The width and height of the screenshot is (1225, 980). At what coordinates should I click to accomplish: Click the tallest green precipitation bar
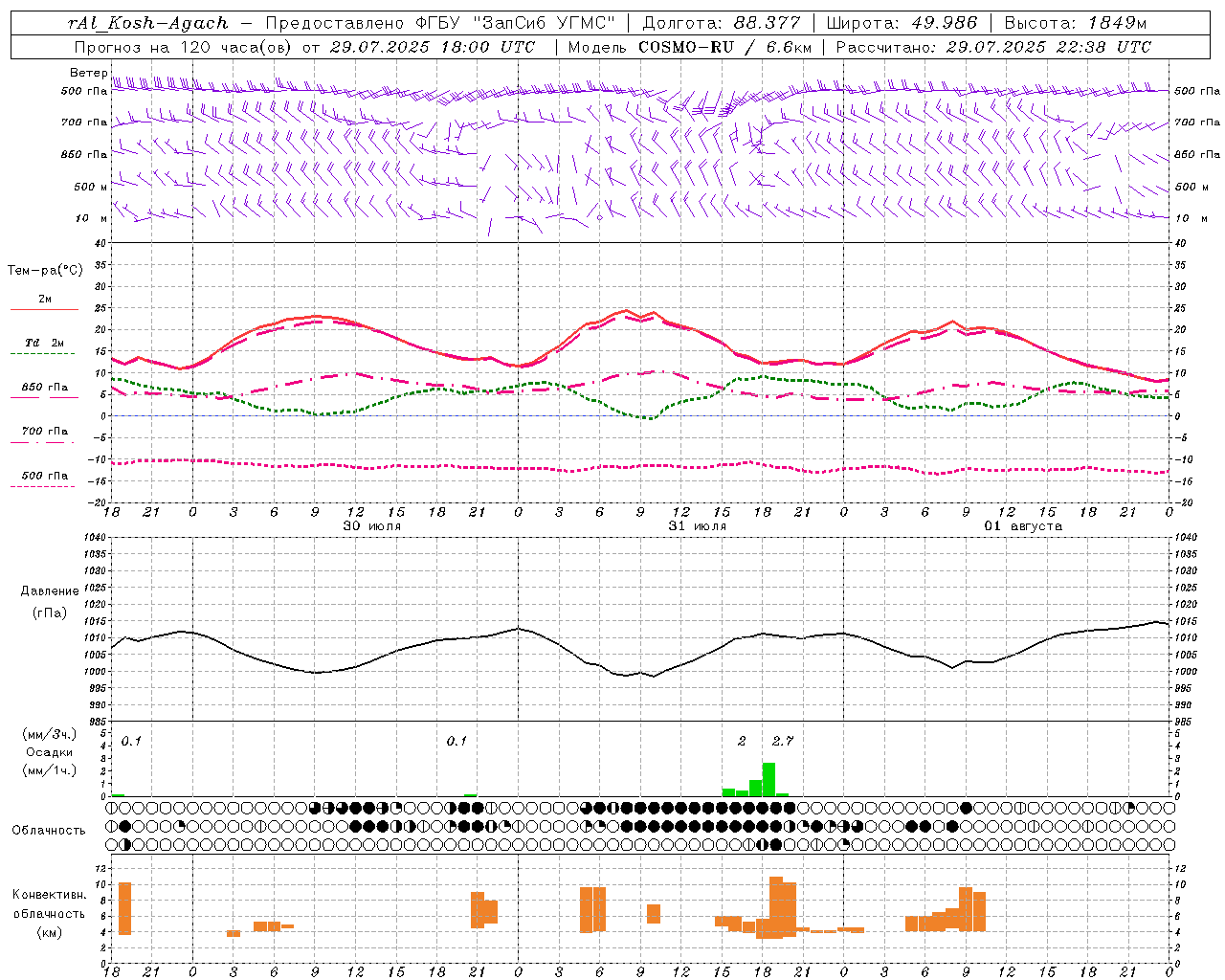768,779
